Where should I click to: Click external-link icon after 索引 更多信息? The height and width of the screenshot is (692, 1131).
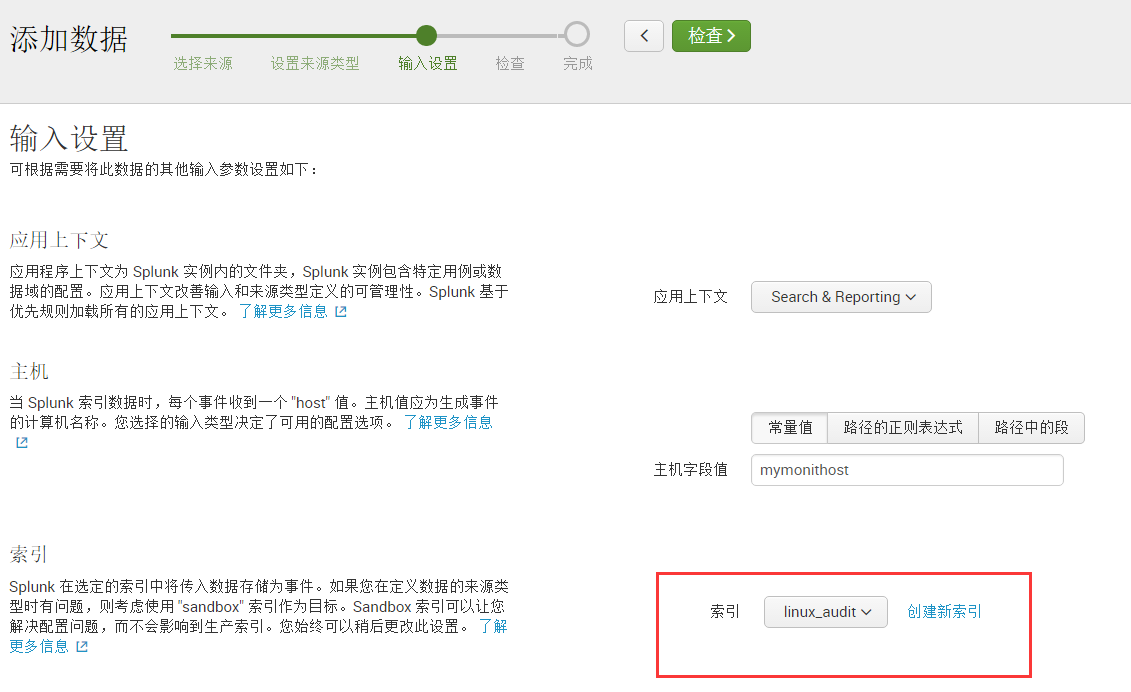(82, 647)
